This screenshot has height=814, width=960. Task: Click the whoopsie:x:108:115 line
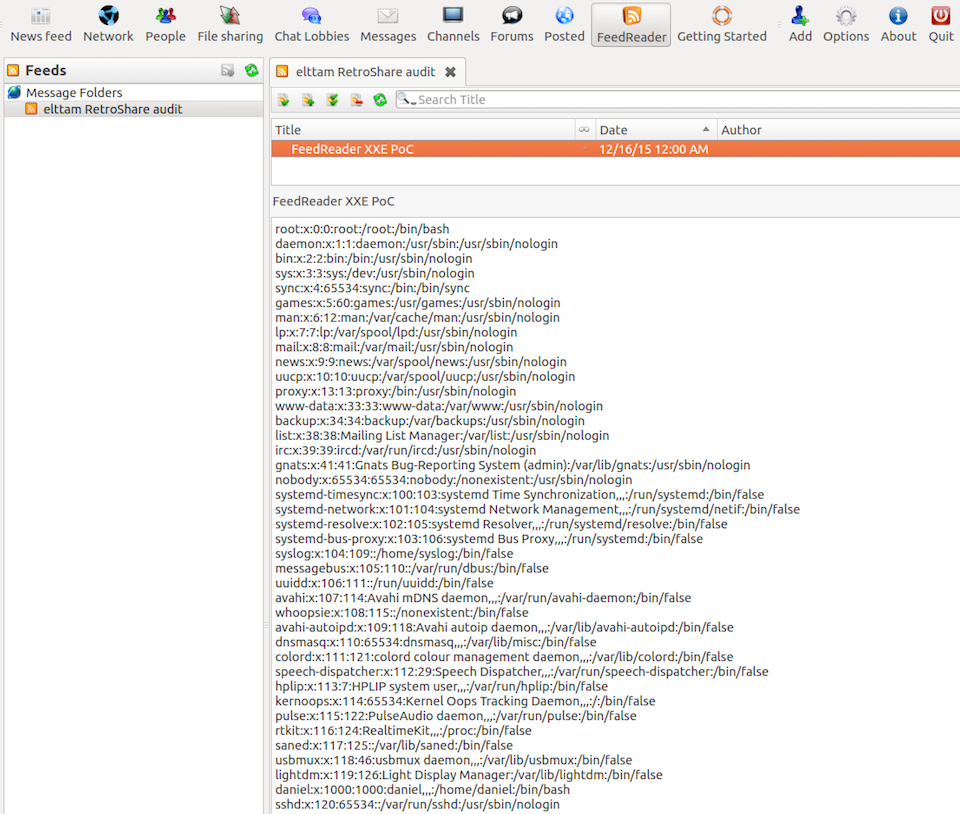click(x=402, y=612)
